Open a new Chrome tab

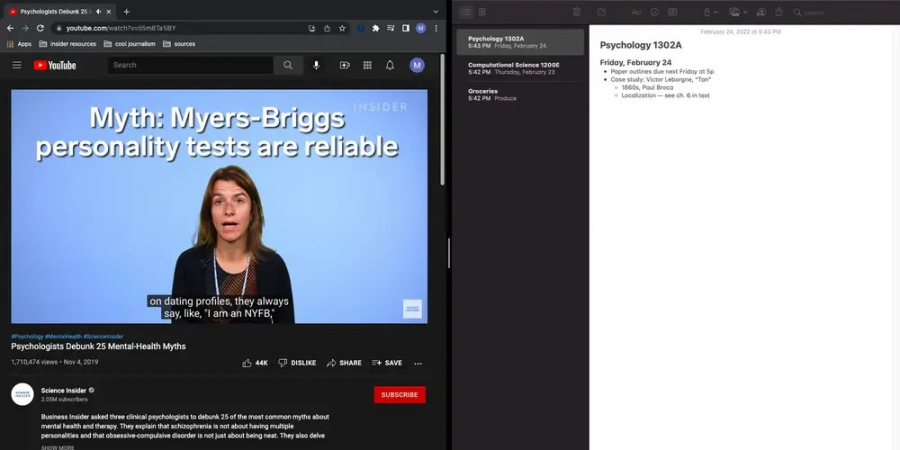coord(126,11)
